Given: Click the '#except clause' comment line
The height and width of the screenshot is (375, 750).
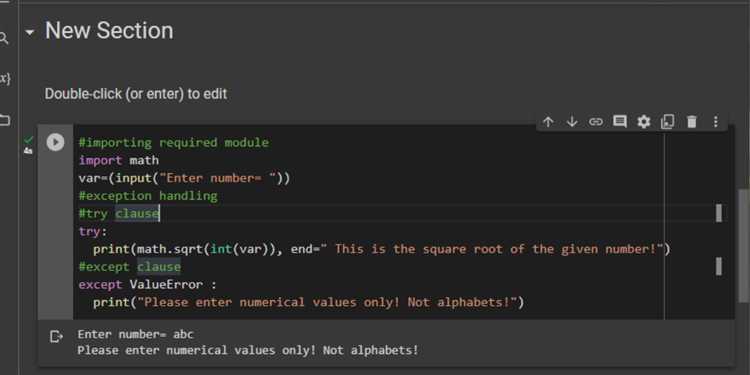Looking at the screenshot, I should click(130, 266).
